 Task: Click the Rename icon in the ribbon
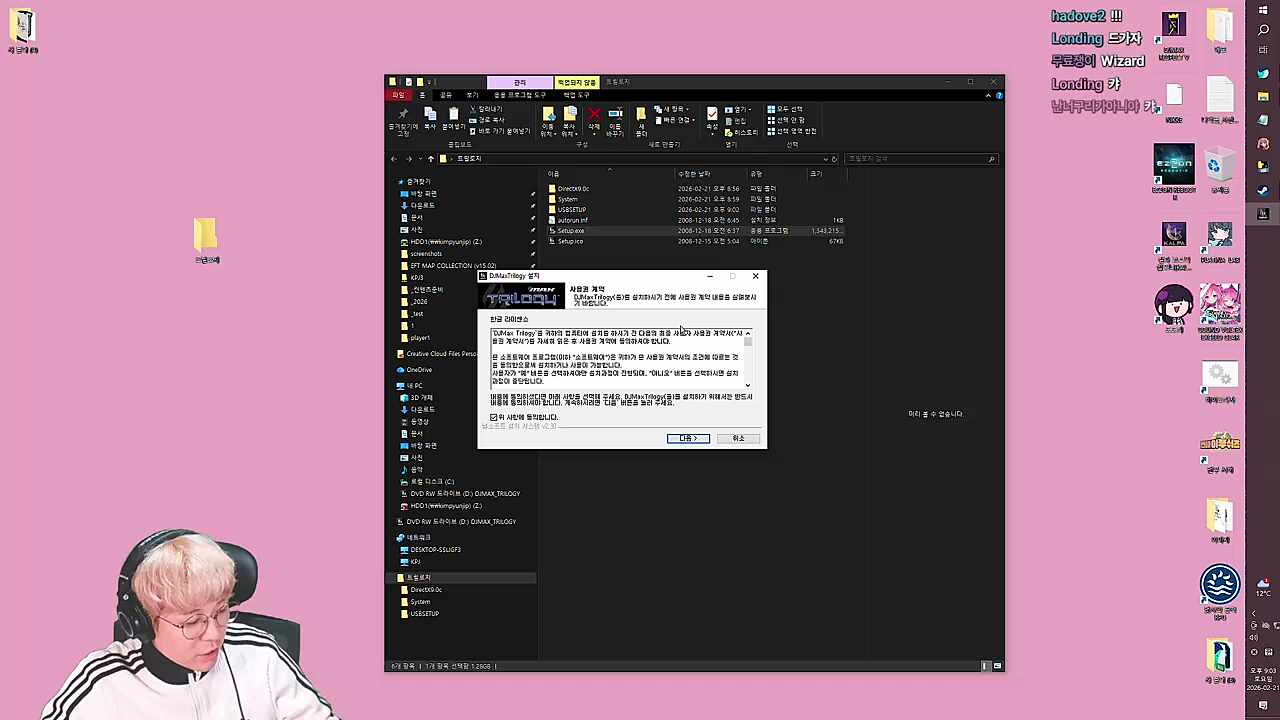pos(615,116)
